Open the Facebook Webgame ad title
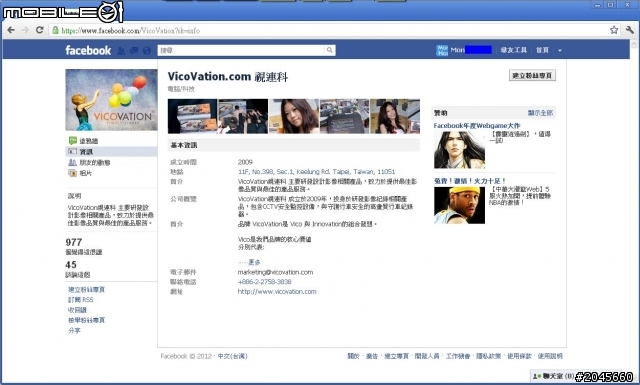Image resolution: width=640 pixels, height=385 pixels. pos(477,125)
